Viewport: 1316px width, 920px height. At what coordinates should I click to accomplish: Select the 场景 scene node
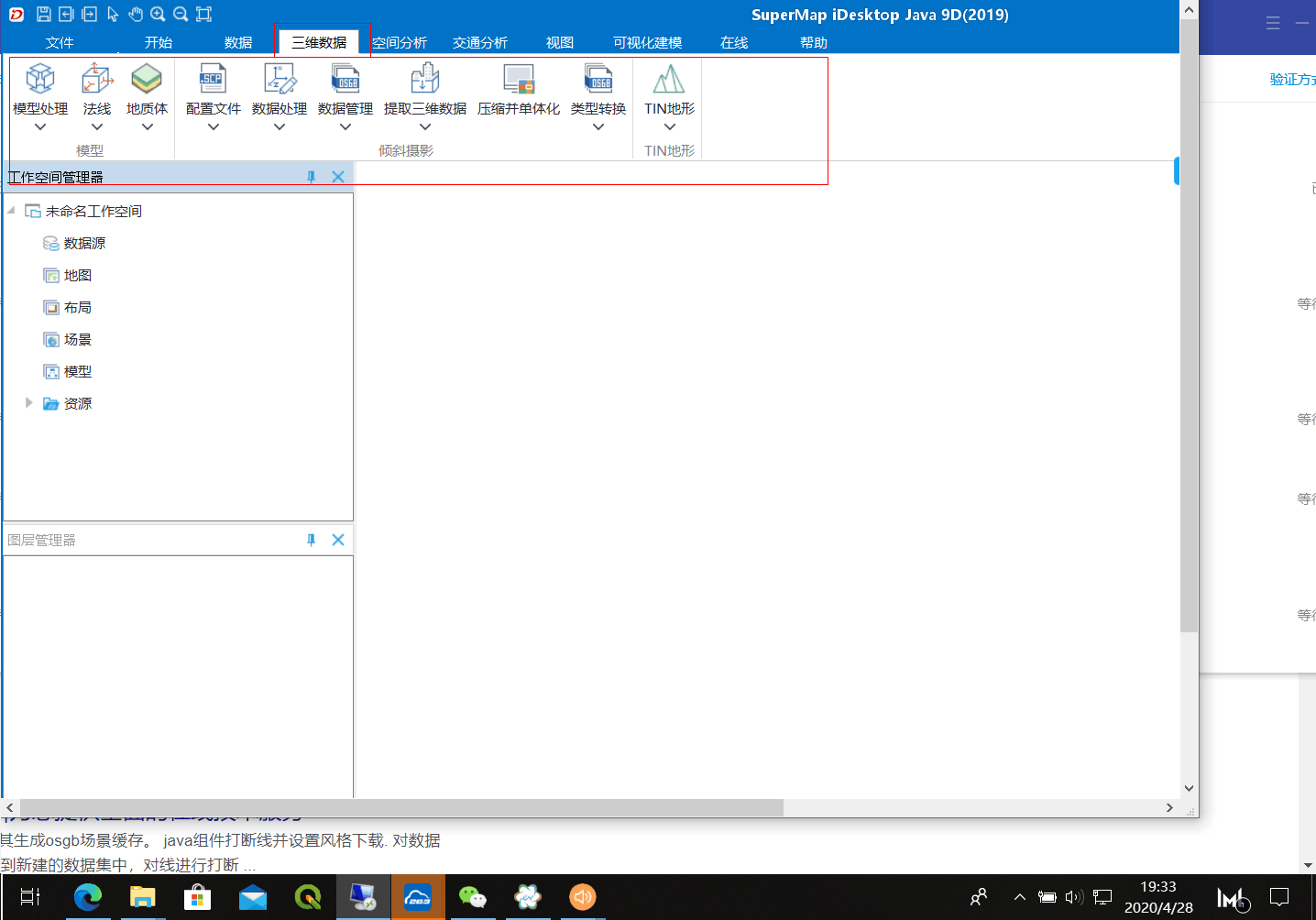78,340
